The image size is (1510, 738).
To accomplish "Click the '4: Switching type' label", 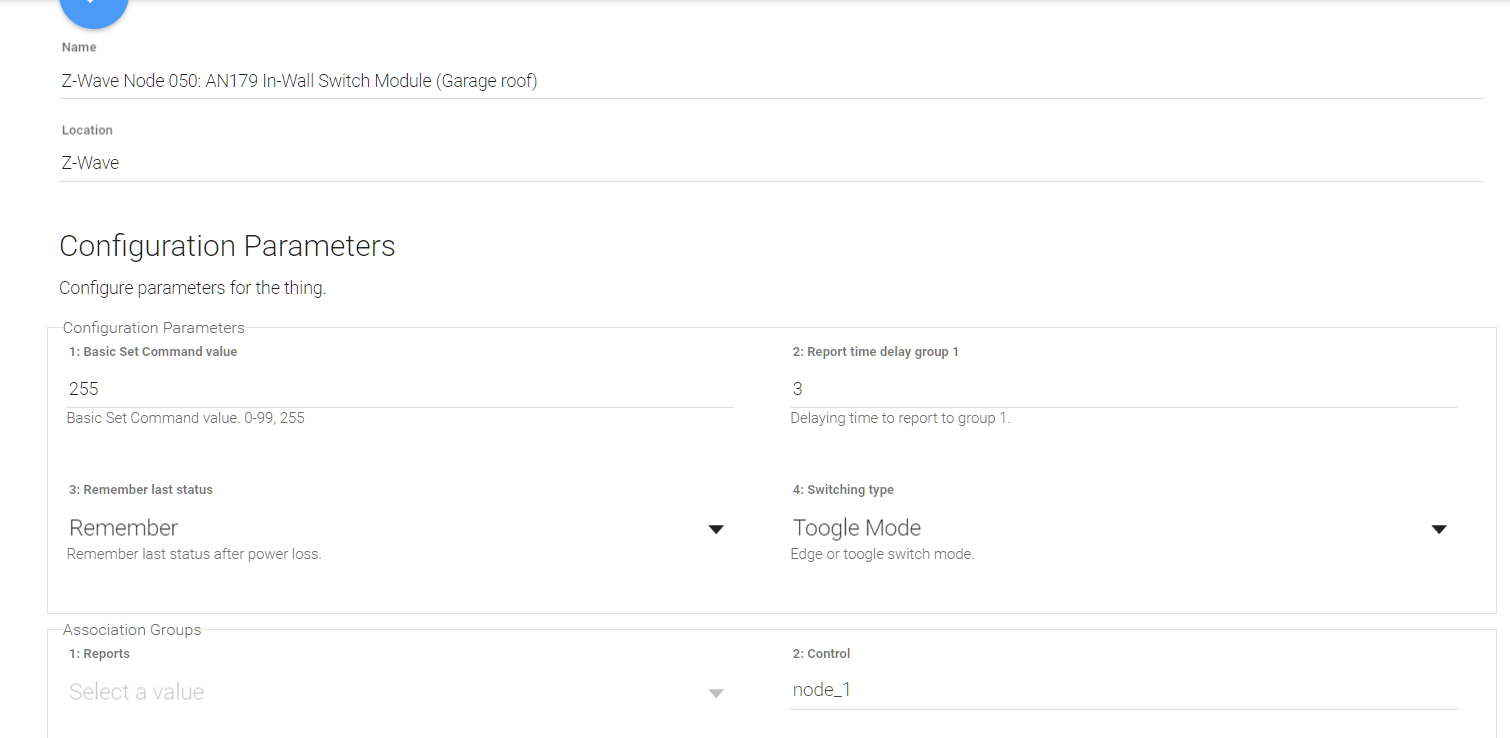I will (x=843, y=490).
